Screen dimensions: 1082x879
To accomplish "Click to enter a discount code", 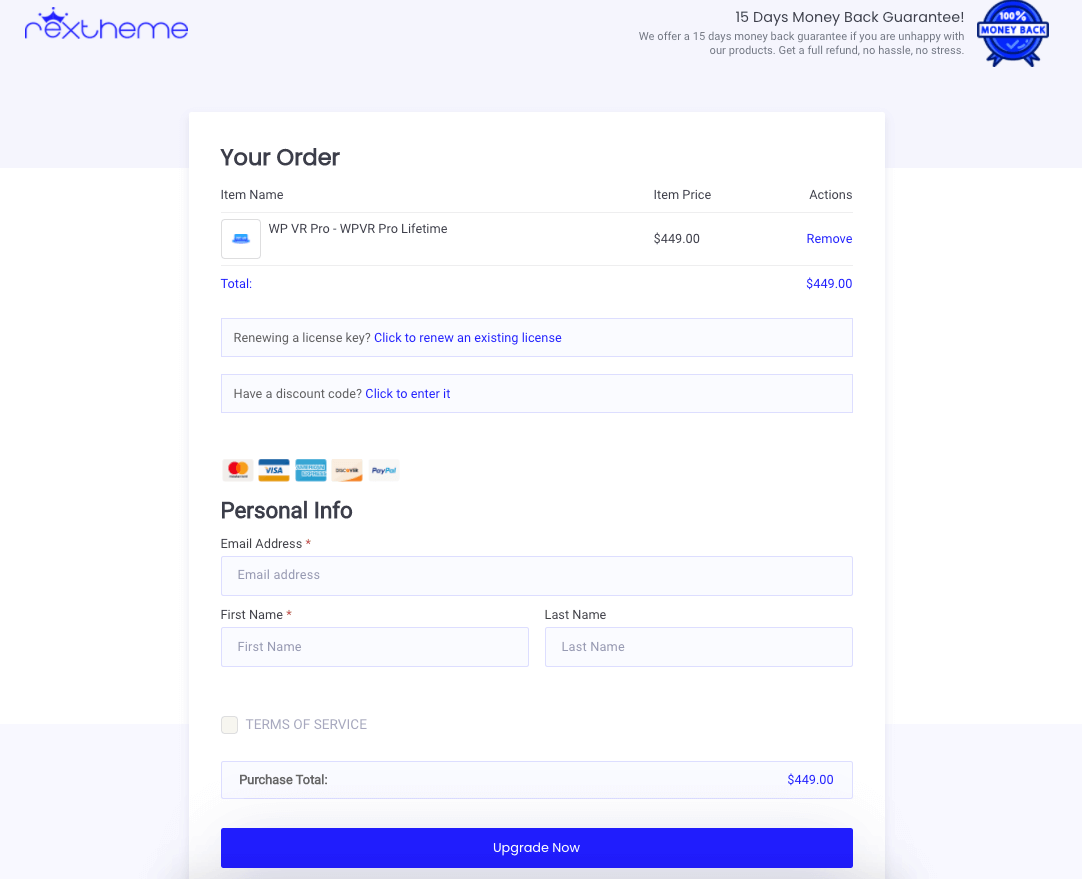I will (x=408, y=393).
